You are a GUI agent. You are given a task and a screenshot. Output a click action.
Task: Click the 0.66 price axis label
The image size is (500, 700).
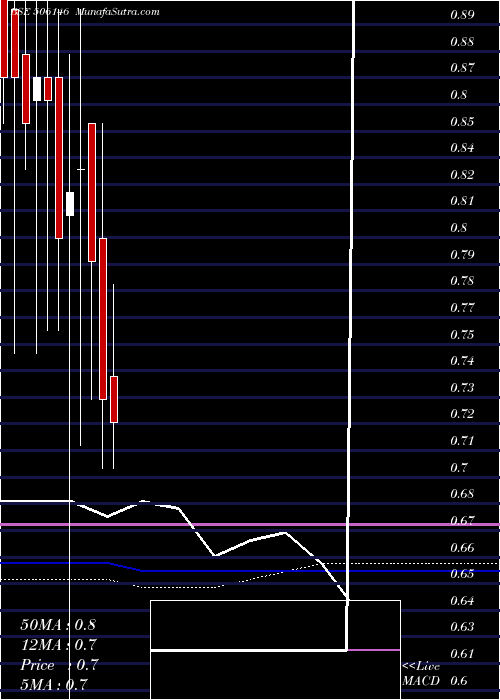[x=462, y=547]
